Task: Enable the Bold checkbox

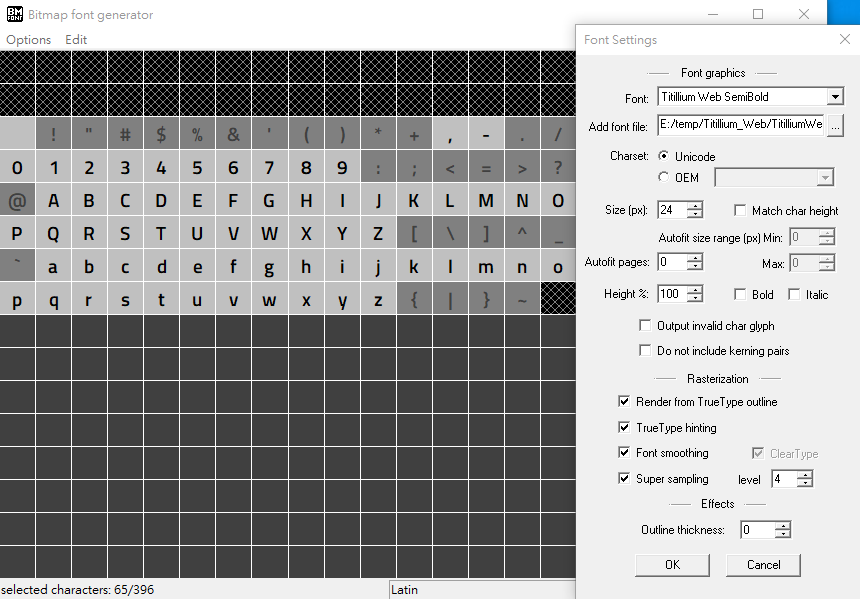Action: click(740, 295)
